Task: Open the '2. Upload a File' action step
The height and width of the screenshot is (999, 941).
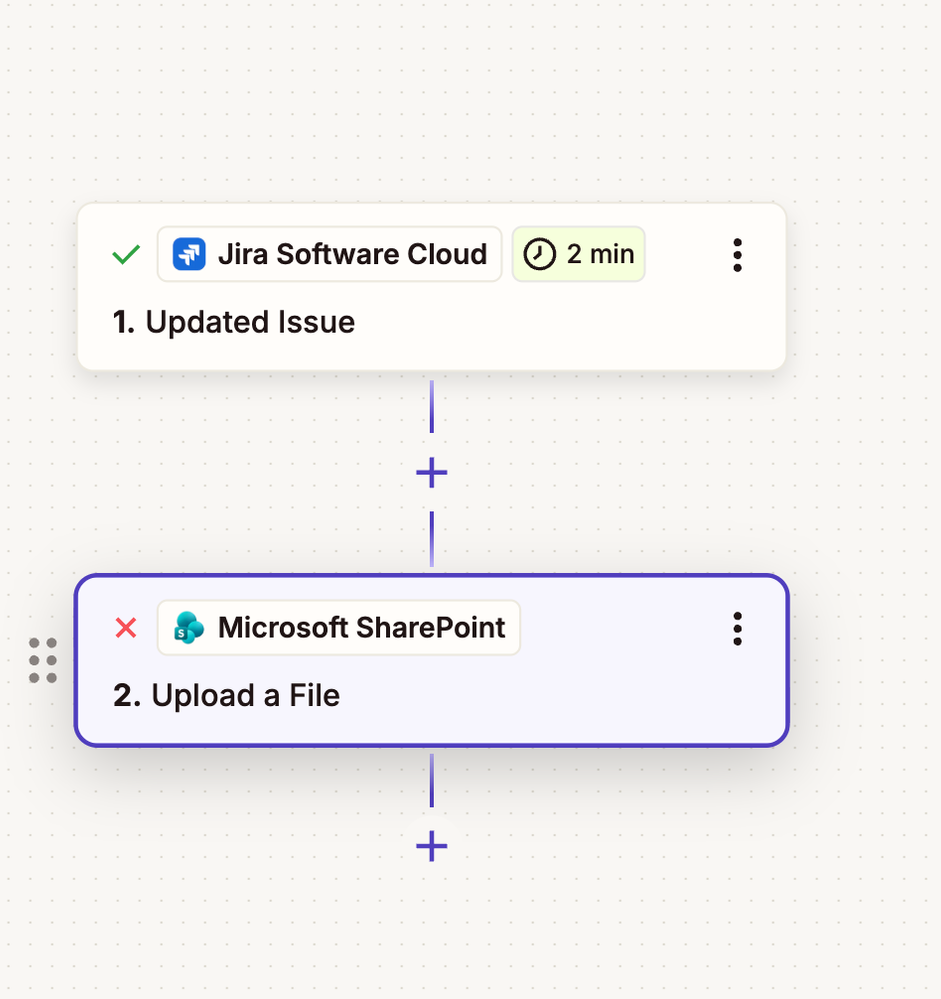Action: [x=431, y=661]
